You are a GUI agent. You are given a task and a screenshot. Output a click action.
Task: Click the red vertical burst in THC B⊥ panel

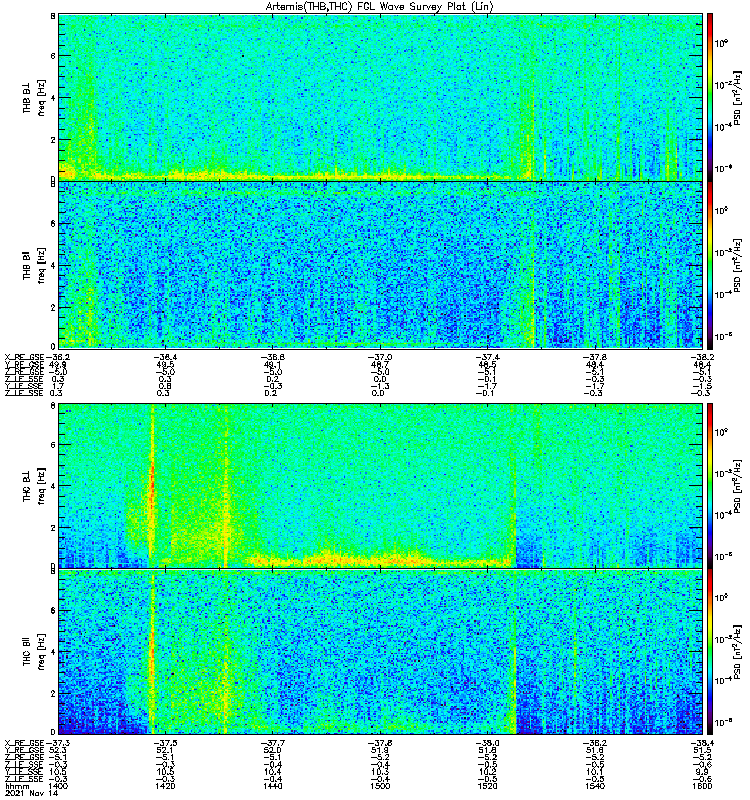(x=152, y=485)
